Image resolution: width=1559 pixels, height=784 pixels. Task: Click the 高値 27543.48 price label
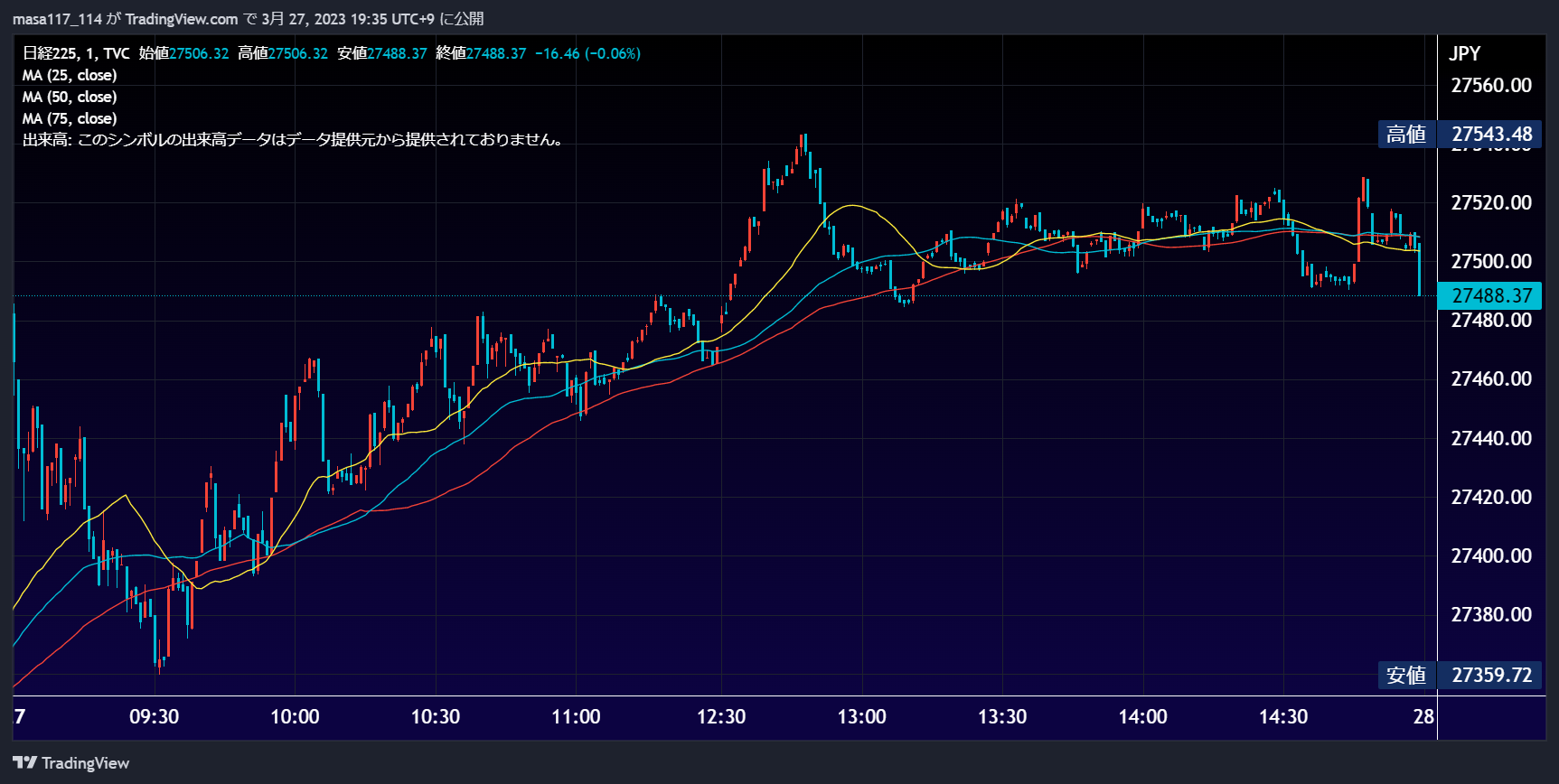pos(1460,135)
